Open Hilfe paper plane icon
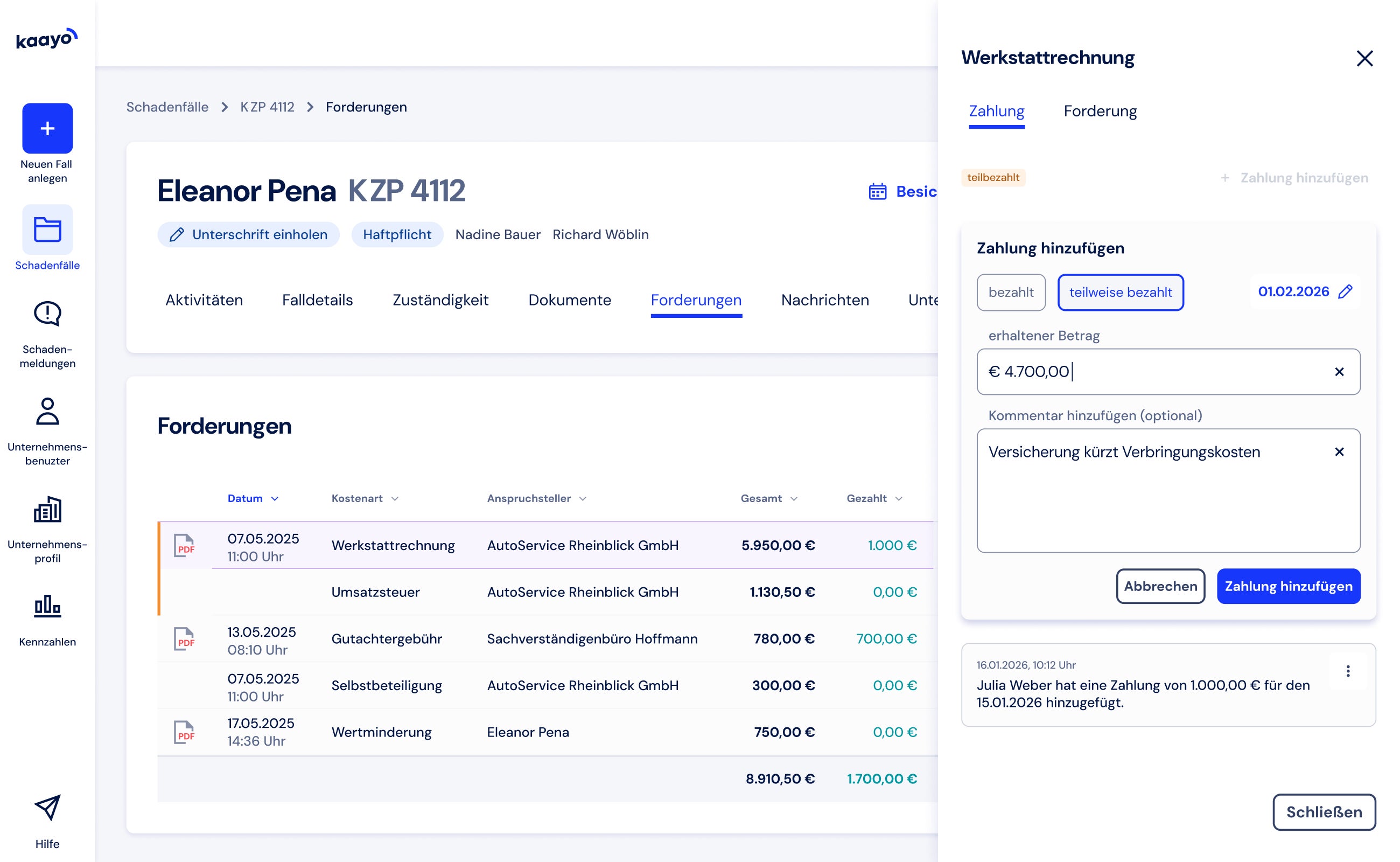Viewport: 1400px width, 862px height. (47, 807)
